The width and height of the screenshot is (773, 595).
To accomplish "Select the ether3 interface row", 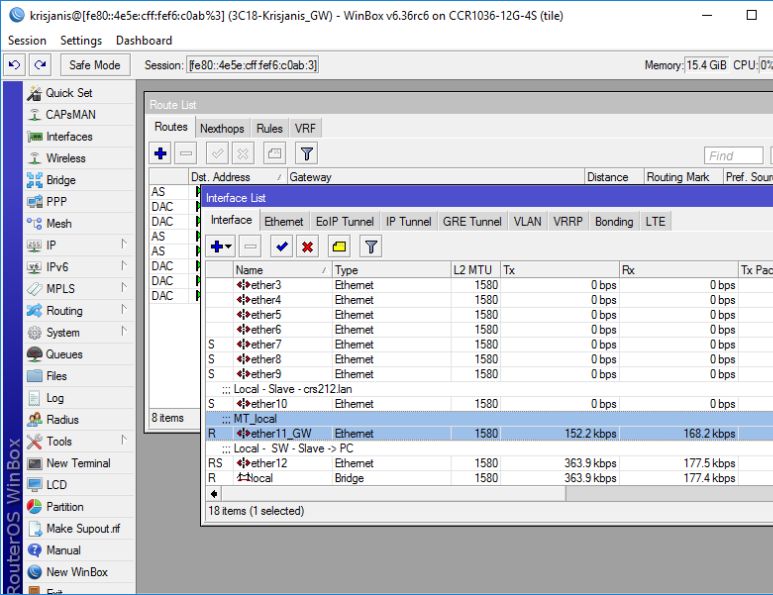I will coord(489,285).
